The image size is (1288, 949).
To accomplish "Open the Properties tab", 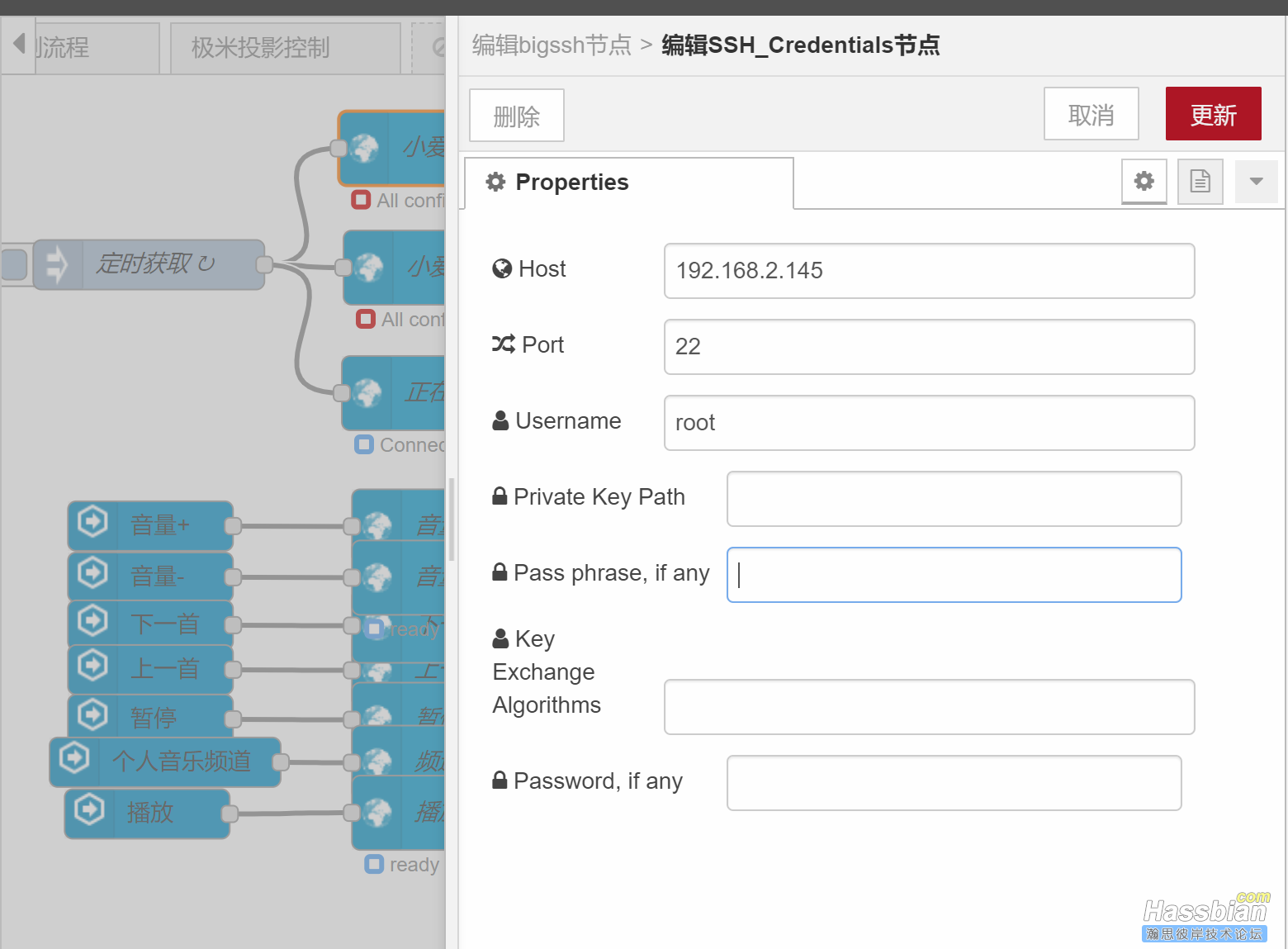I will coord(629,183).
